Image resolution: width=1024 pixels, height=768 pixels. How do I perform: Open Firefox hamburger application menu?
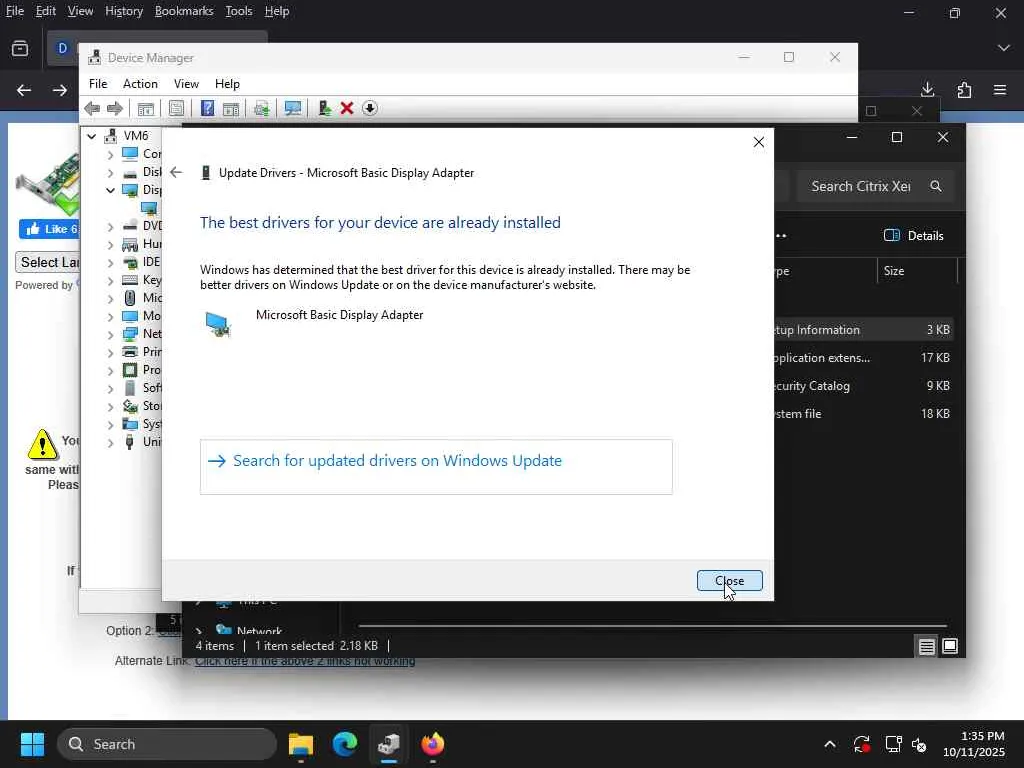1000,89
